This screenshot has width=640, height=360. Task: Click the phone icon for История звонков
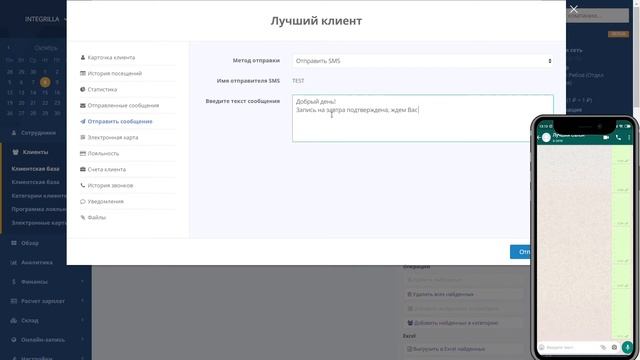83,185
